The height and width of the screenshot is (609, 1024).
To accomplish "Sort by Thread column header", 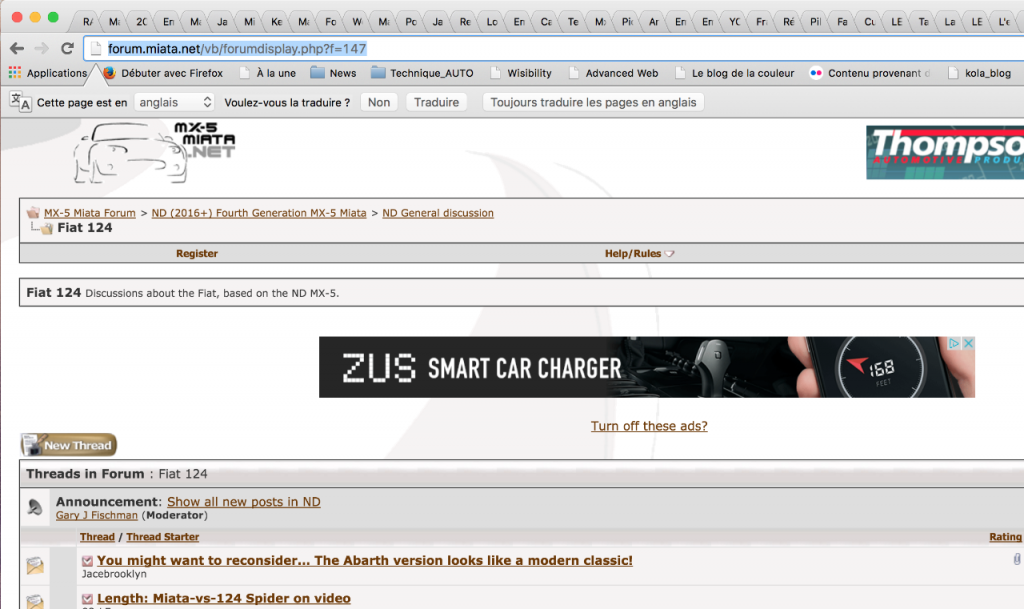I will (x=97, y=537).
